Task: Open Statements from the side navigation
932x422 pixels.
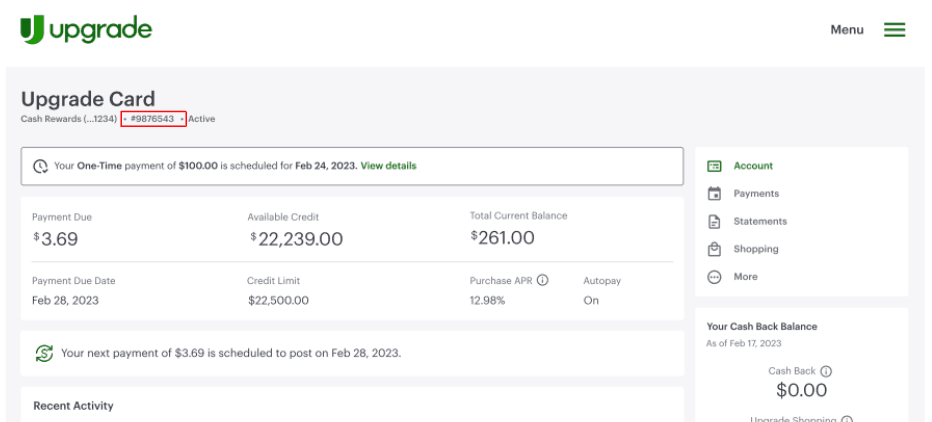Action: 760,222
